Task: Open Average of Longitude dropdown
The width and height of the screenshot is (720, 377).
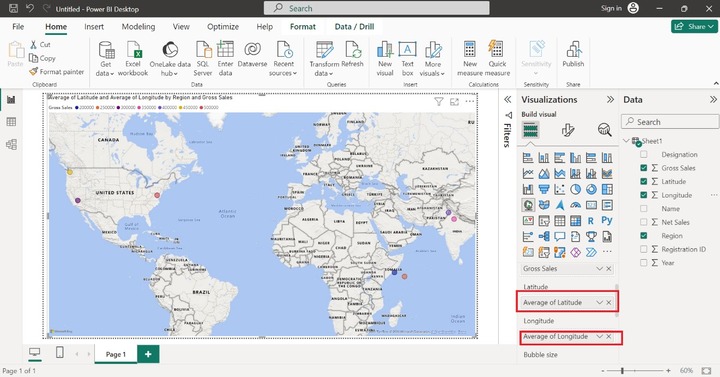Action: (x=599, y=337)
